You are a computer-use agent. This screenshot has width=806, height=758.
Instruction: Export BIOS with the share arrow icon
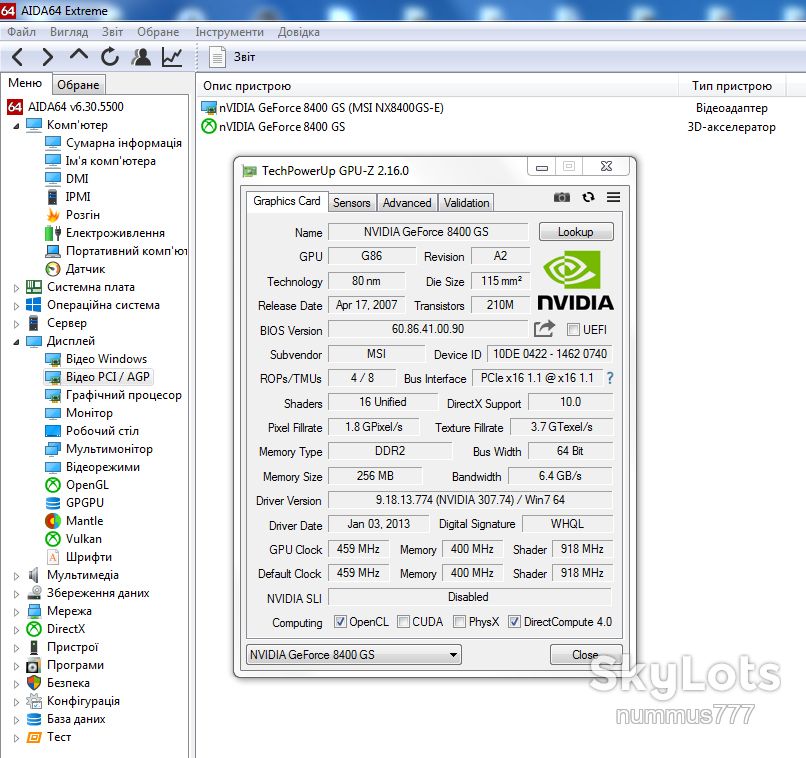544,328
